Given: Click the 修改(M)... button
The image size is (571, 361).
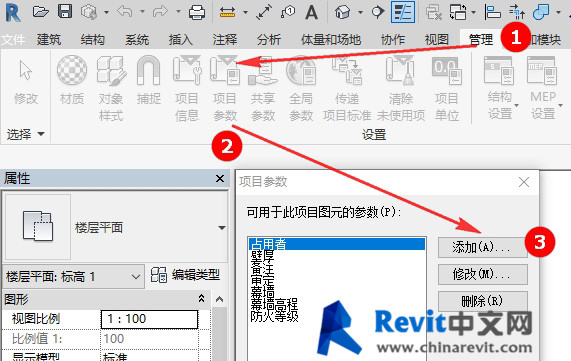Looking at the screenshot, I should (x=483, y=274).
